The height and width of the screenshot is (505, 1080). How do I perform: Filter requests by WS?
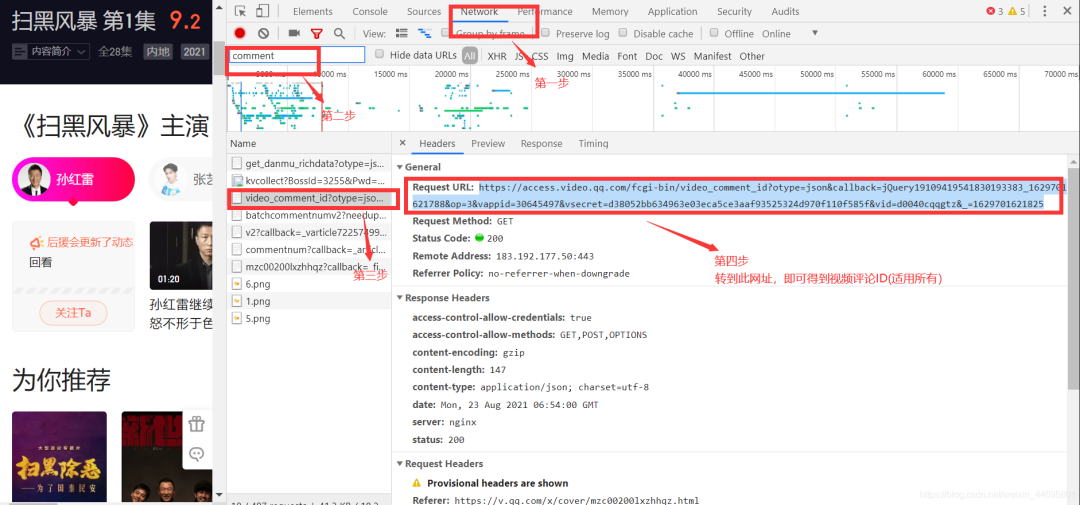click(x=678, y=56)
